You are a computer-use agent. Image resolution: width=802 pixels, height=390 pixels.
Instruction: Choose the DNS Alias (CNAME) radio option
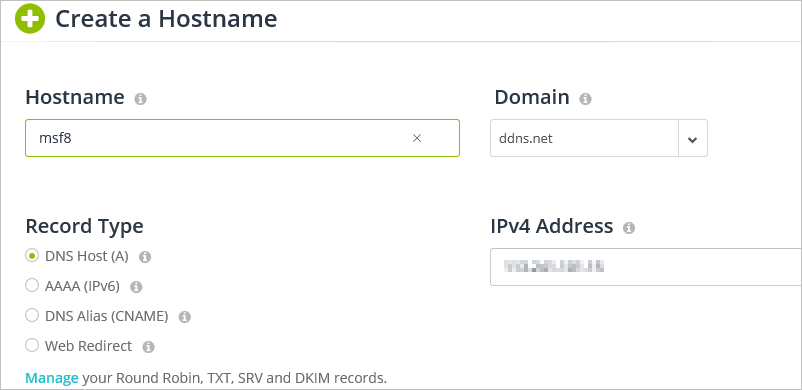pyautogui.click(x=32, y=316)
